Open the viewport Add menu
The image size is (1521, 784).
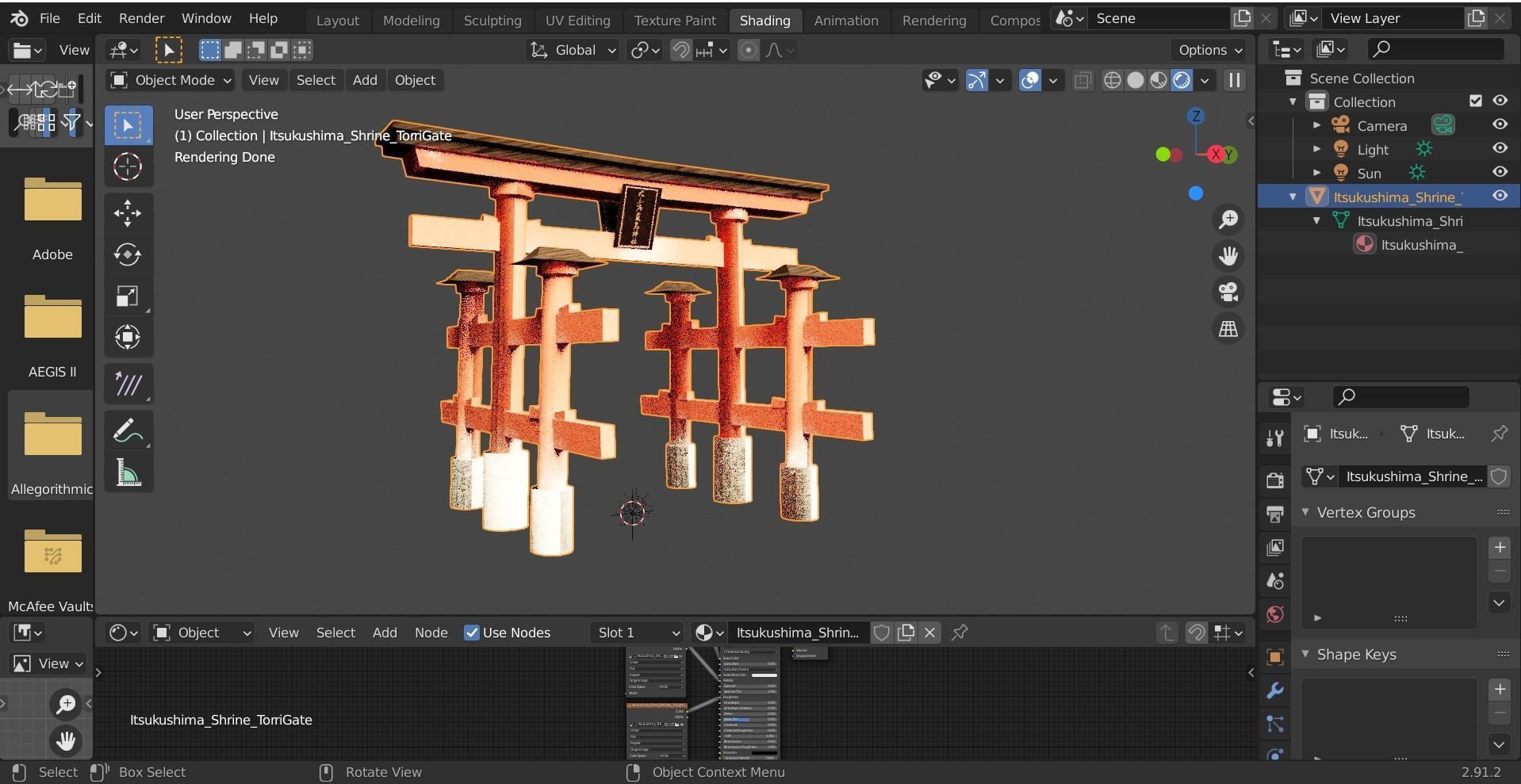(x=365, y=80)
